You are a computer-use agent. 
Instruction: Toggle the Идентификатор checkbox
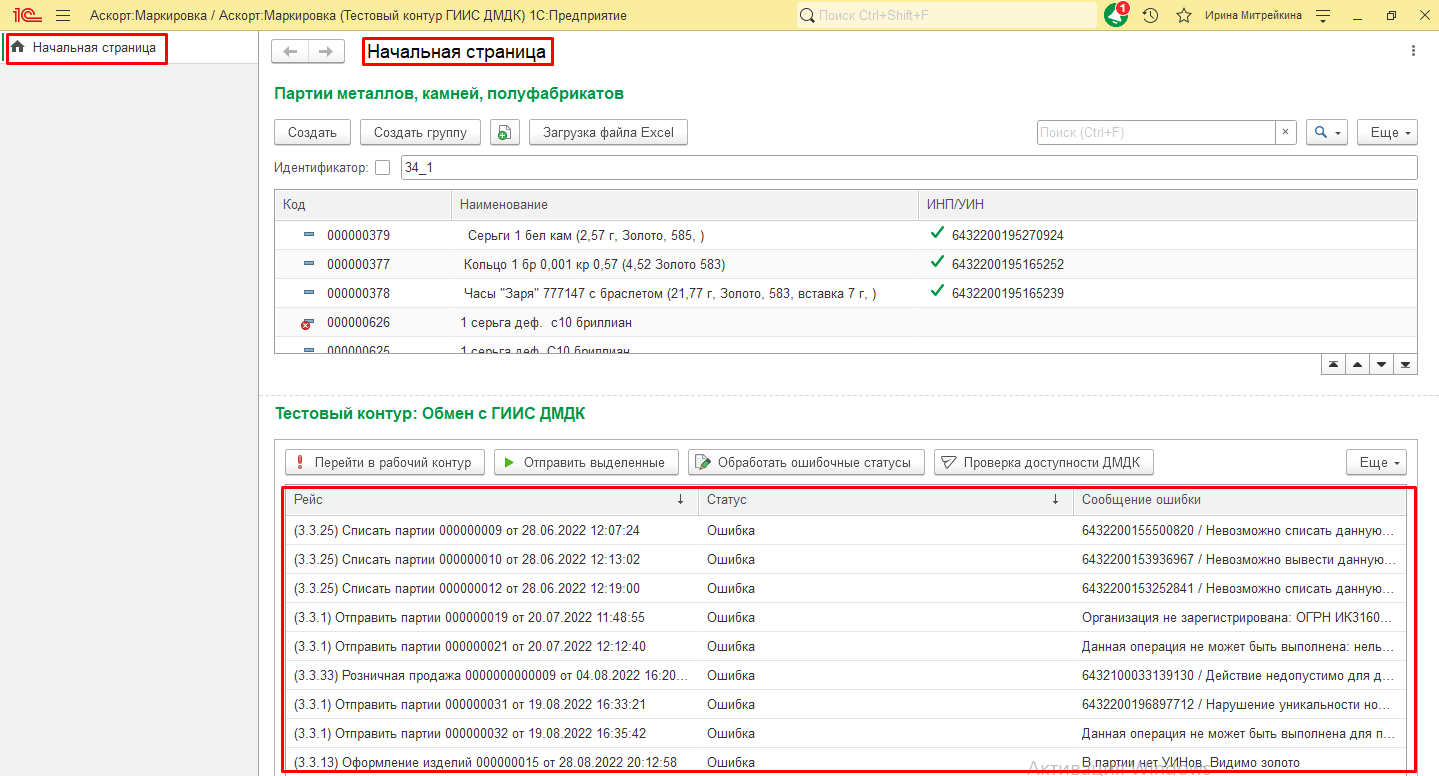382,168
